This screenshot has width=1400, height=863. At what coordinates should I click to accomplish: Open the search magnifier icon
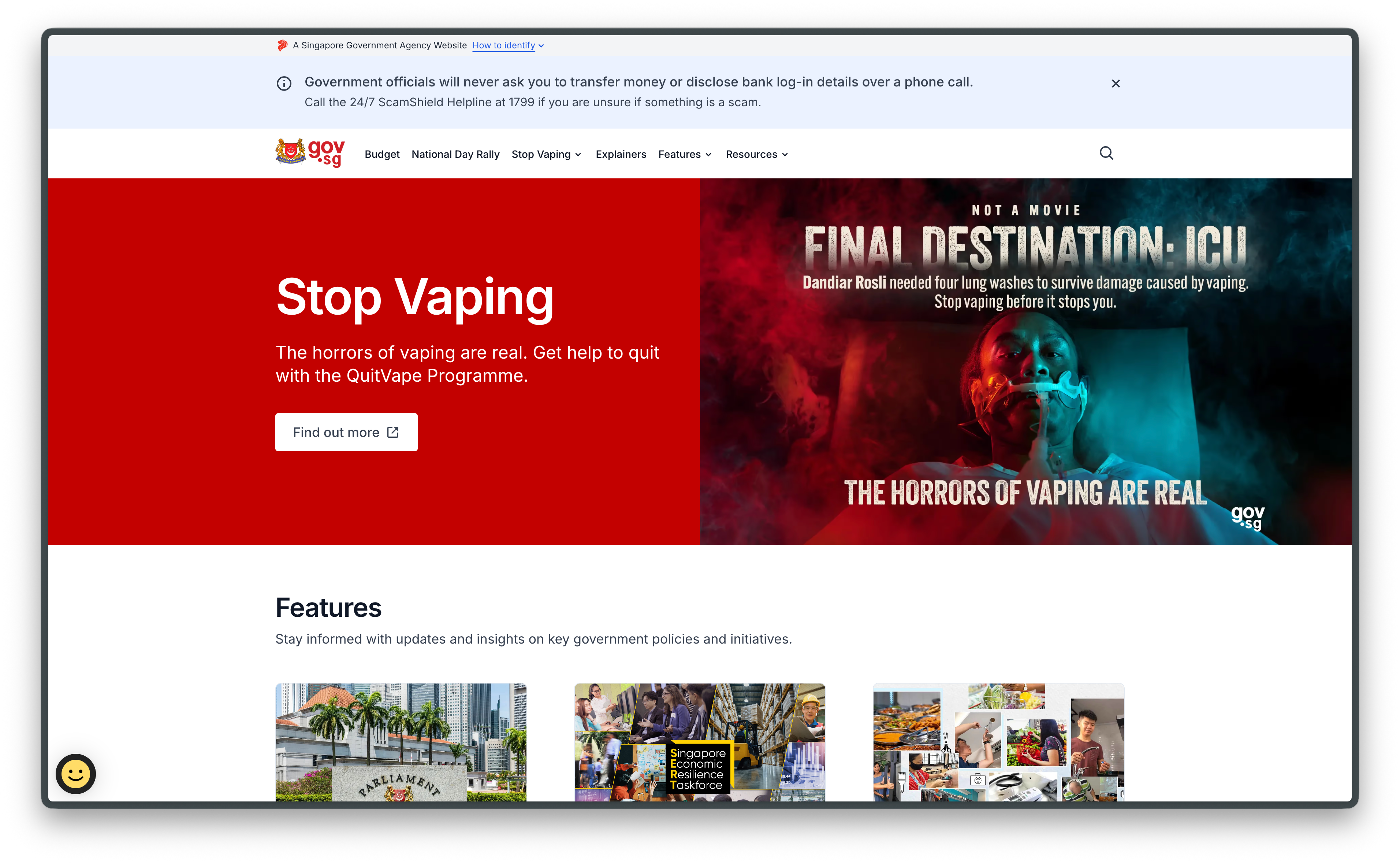1106,153
